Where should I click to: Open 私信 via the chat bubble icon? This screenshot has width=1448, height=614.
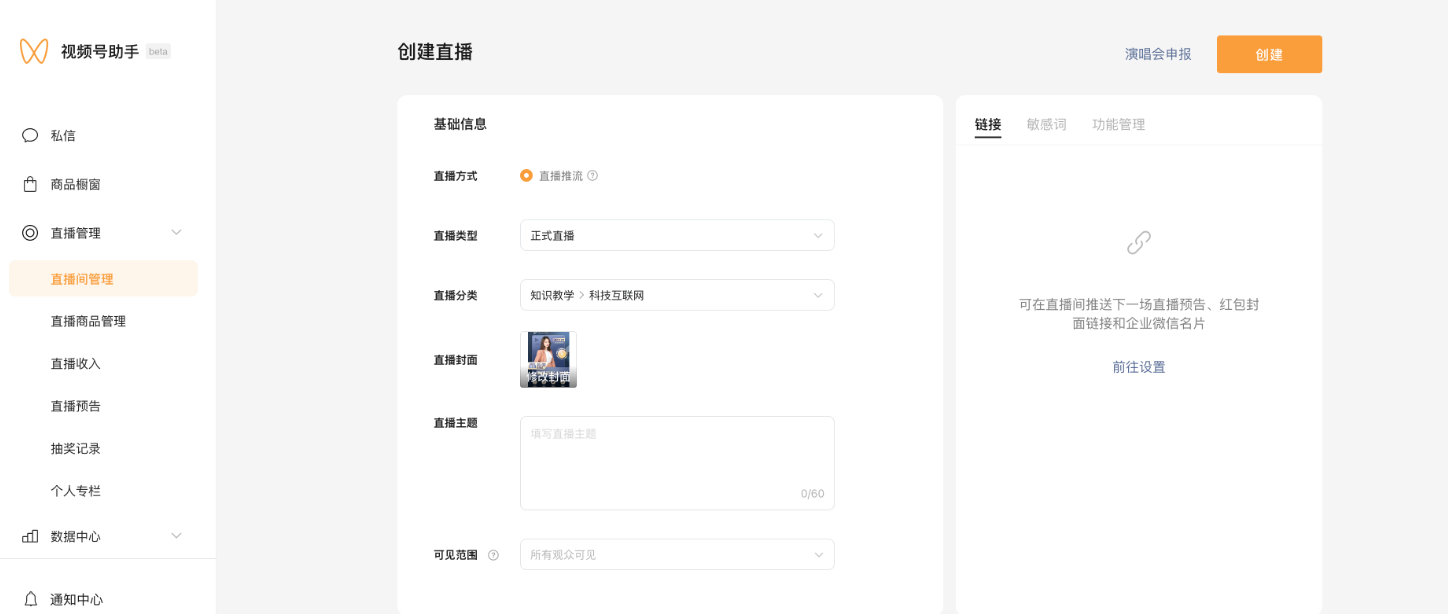coord(30,135)
